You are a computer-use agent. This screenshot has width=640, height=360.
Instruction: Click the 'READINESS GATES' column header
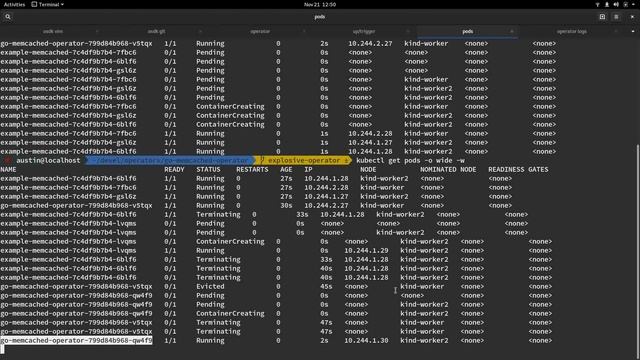coord(518,169)
